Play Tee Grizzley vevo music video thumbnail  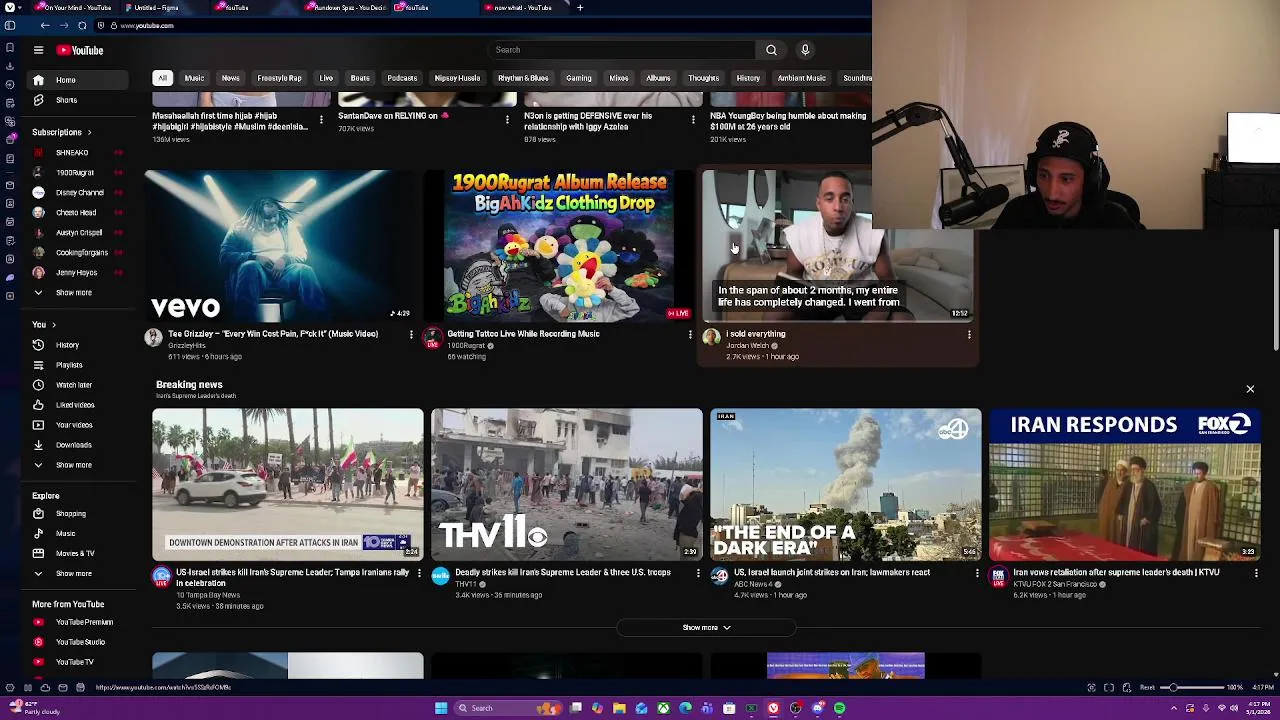click(281, 245)
